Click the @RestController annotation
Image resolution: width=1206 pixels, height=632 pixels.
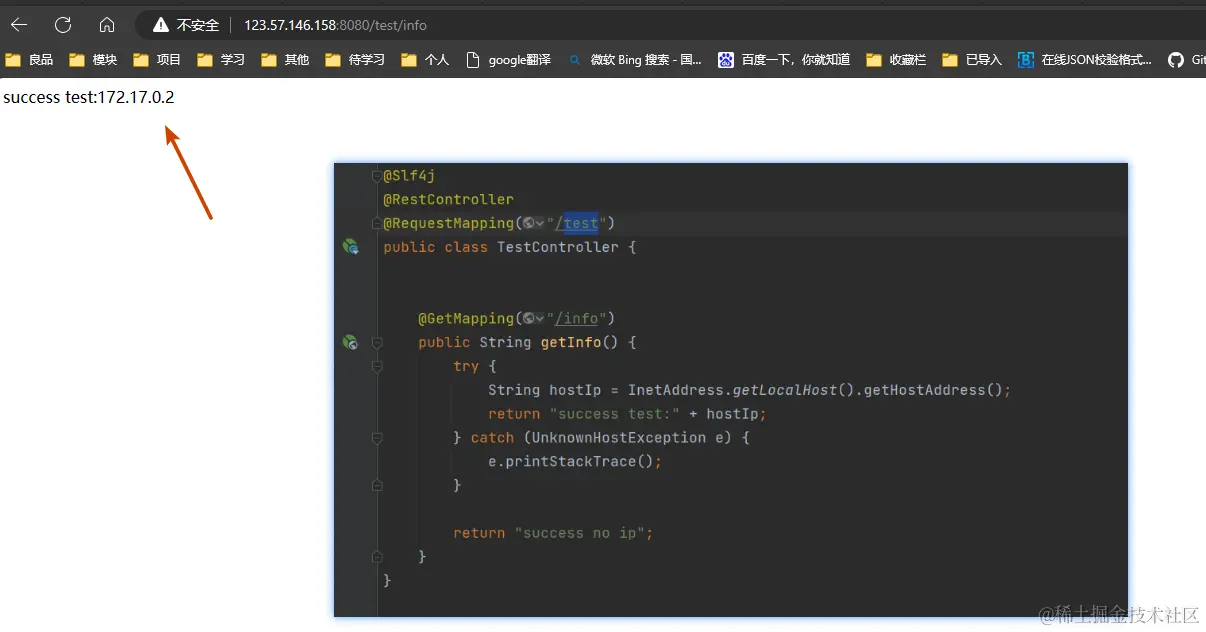(x=448, y=199)
